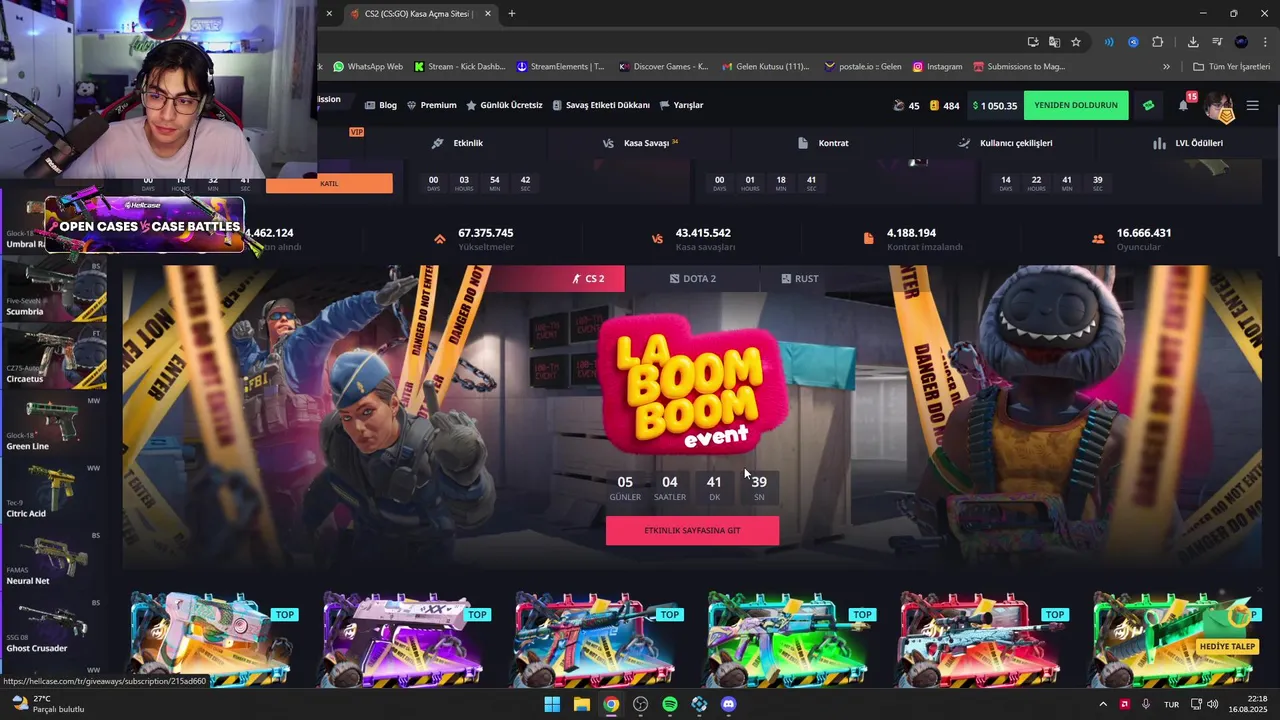Go to Kontrat section
This screenshot has width=1280, height=720.
click(823, 143)
